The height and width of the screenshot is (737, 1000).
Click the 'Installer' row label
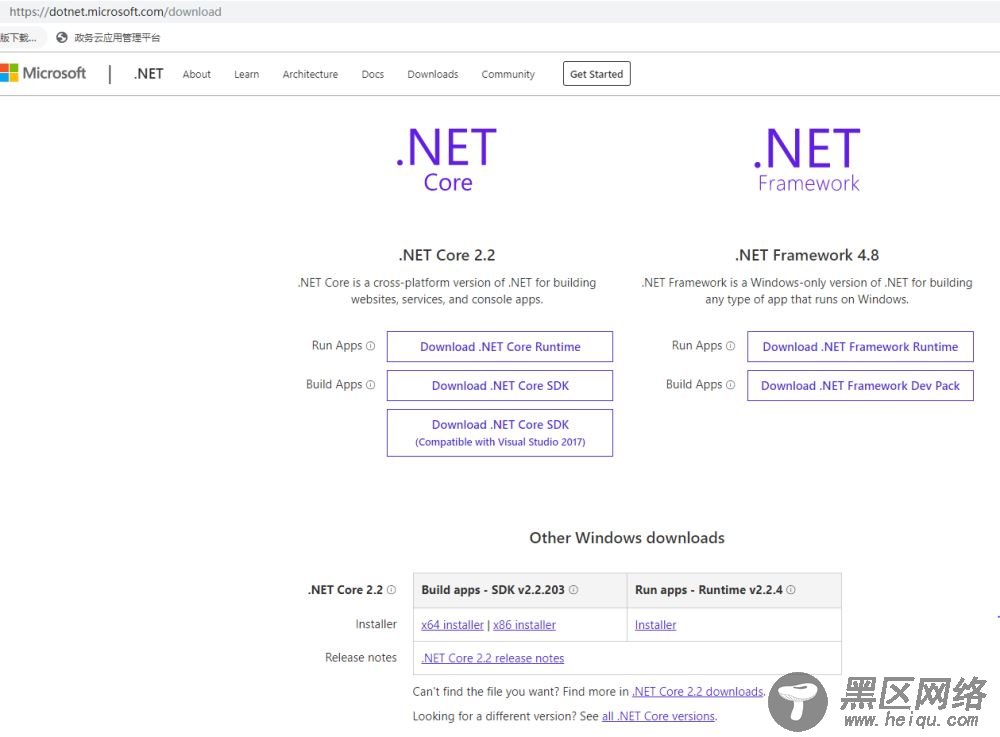point(376,624)
